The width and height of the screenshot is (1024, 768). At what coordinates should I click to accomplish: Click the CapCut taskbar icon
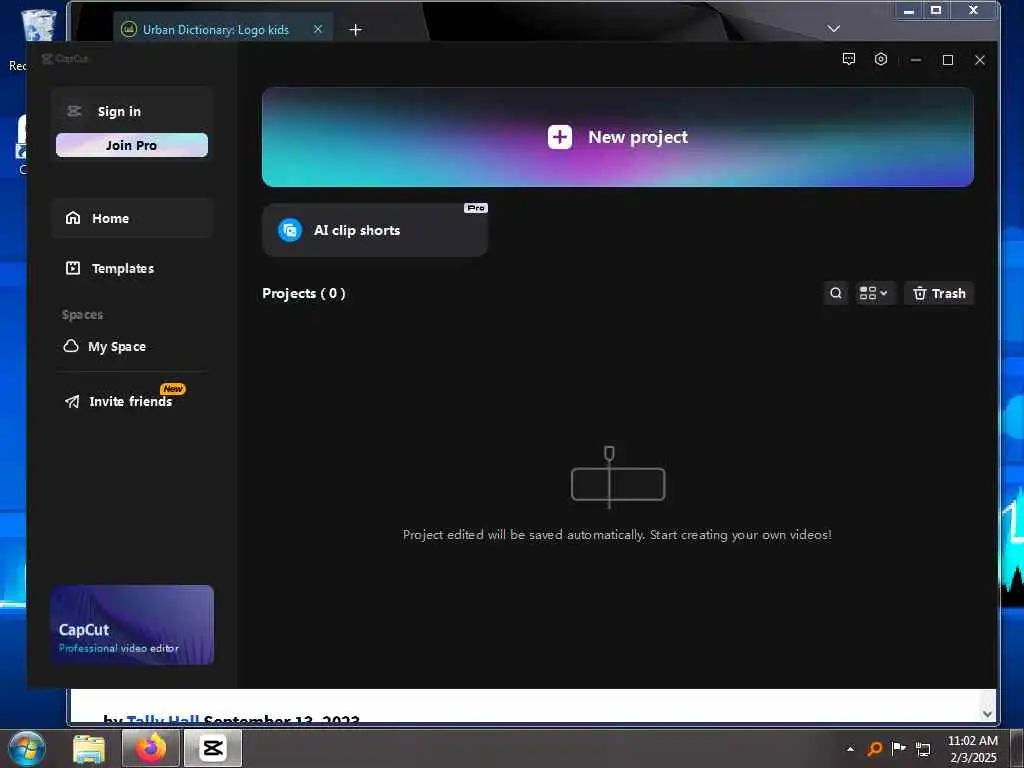(x=214, y=748)
